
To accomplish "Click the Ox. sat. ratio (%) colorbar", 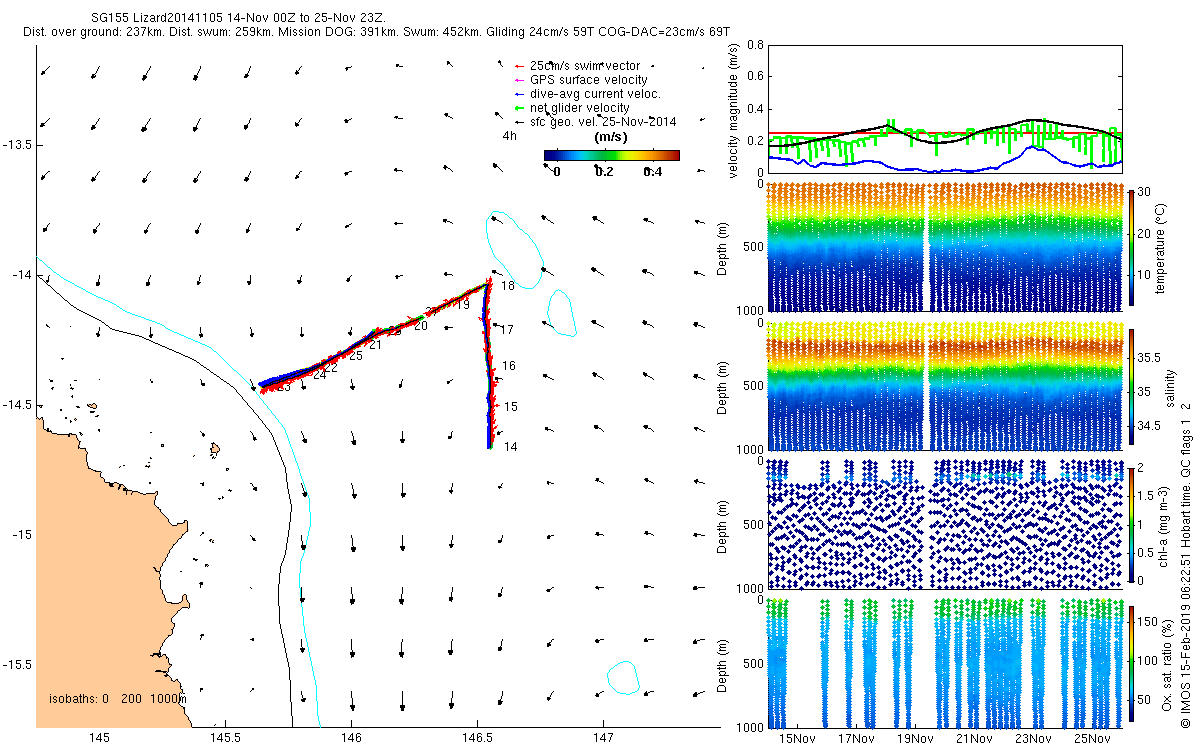I will click(1132, 661).
